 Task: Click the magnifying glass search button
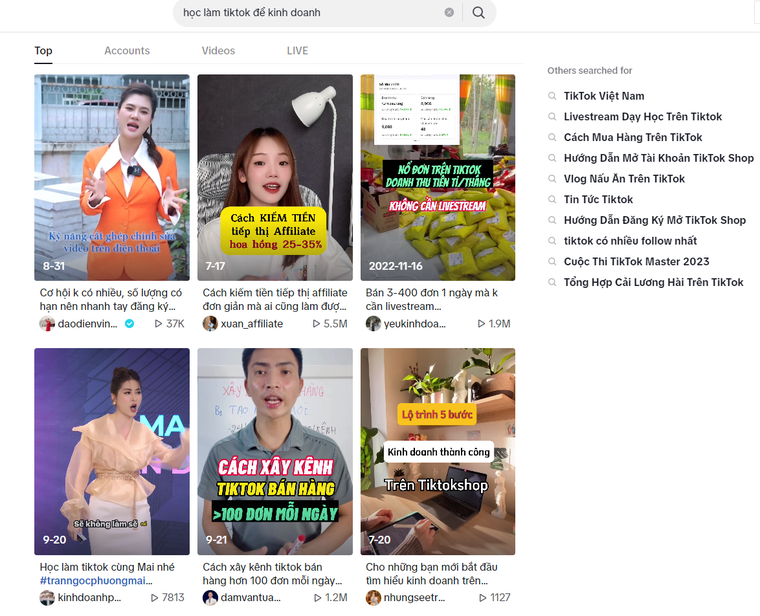[478, 13]
